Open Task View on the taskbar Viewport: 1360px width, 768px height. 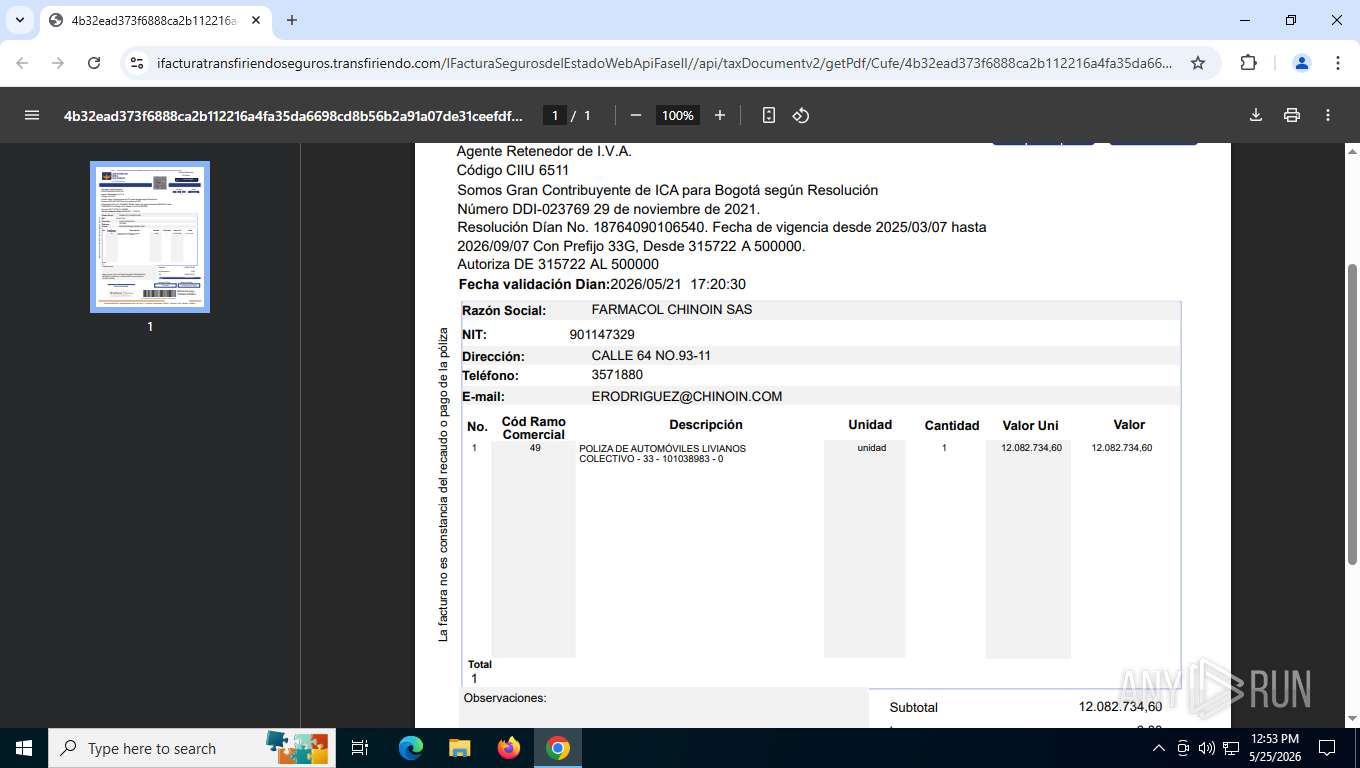point(360,748)
